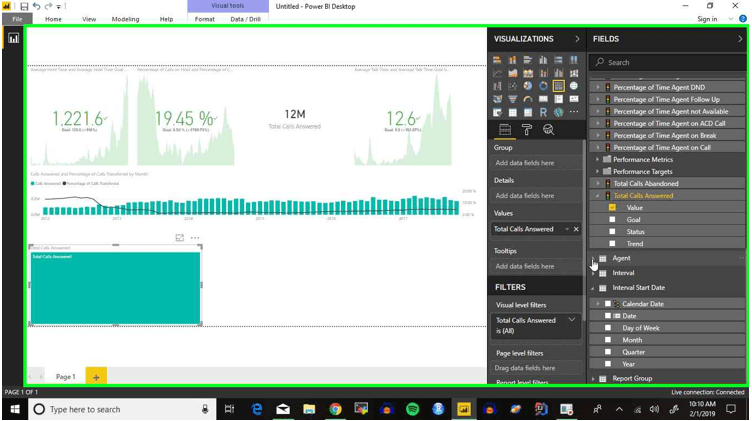This screenshot has width=752, height=421.
Task: Select the R script visual icon
Action: tap(543, 112)
